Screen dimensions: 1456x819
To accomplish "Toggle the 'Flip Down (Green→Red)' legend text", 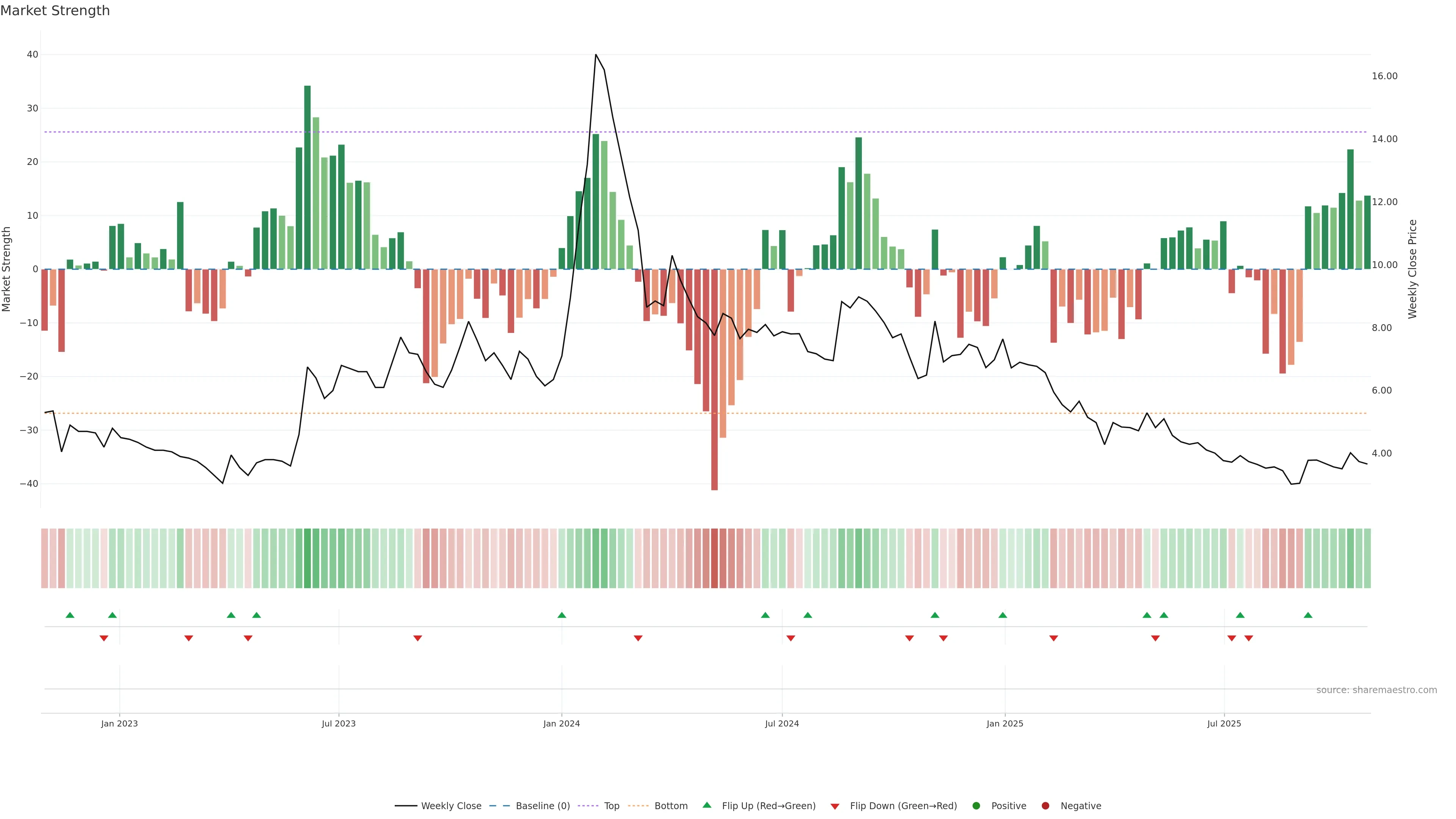I will [903, 806].
